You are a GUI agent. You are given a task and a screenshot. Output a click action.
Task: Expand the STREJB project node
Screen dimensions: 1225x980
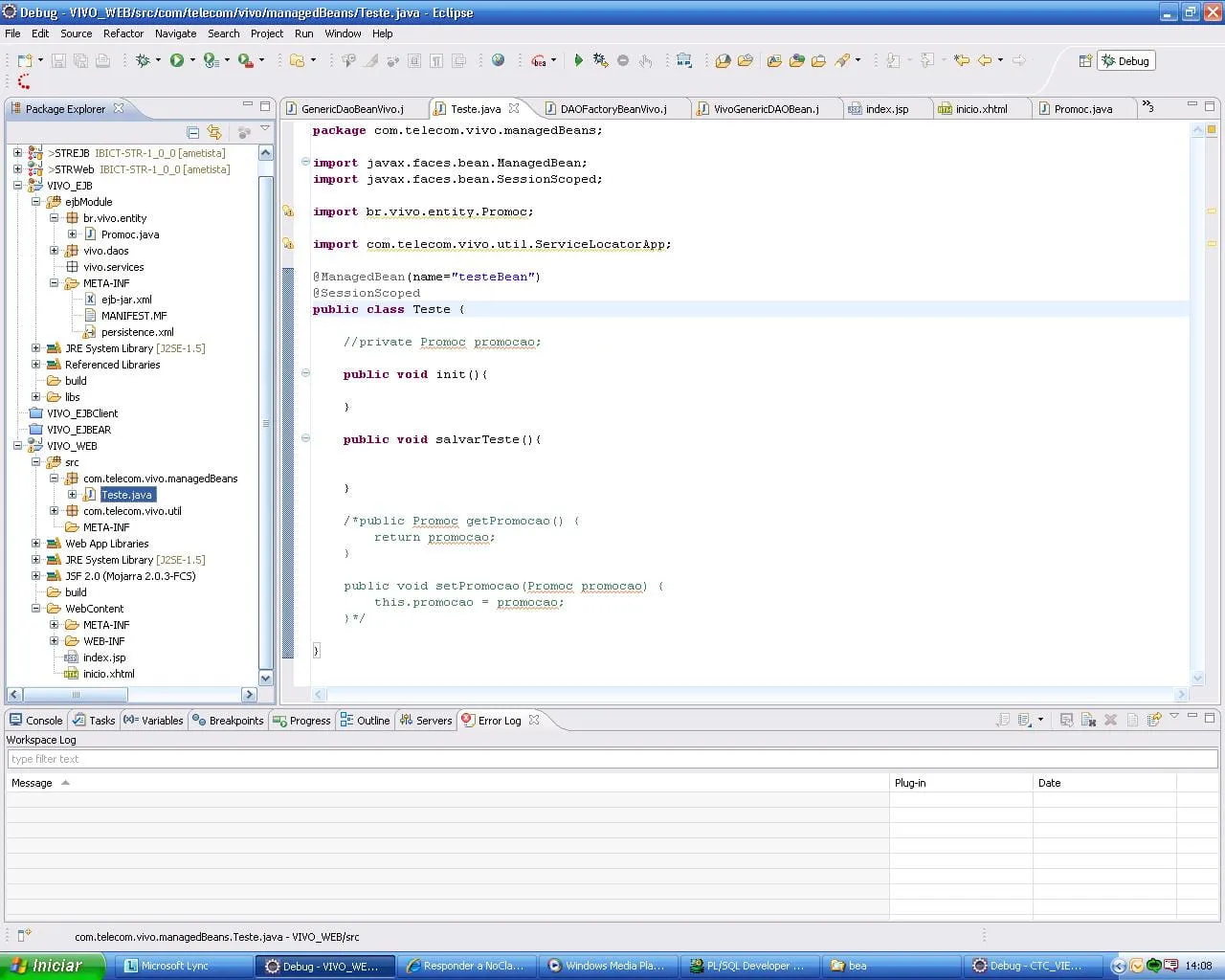point(17,153)
